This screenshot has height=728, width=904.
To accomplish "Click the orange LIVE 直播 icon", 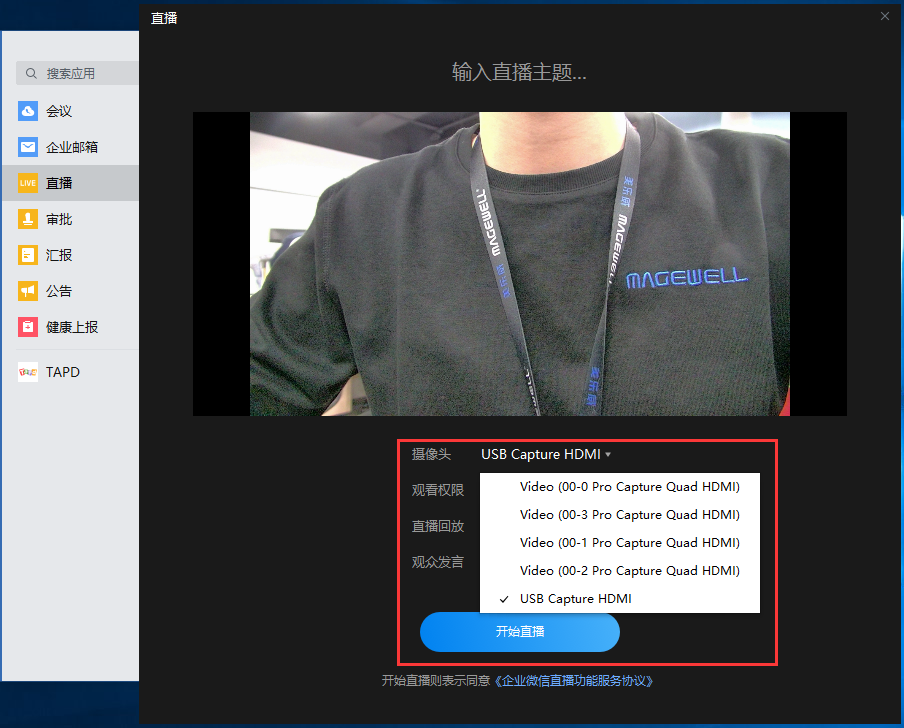I will pos(28,183).
